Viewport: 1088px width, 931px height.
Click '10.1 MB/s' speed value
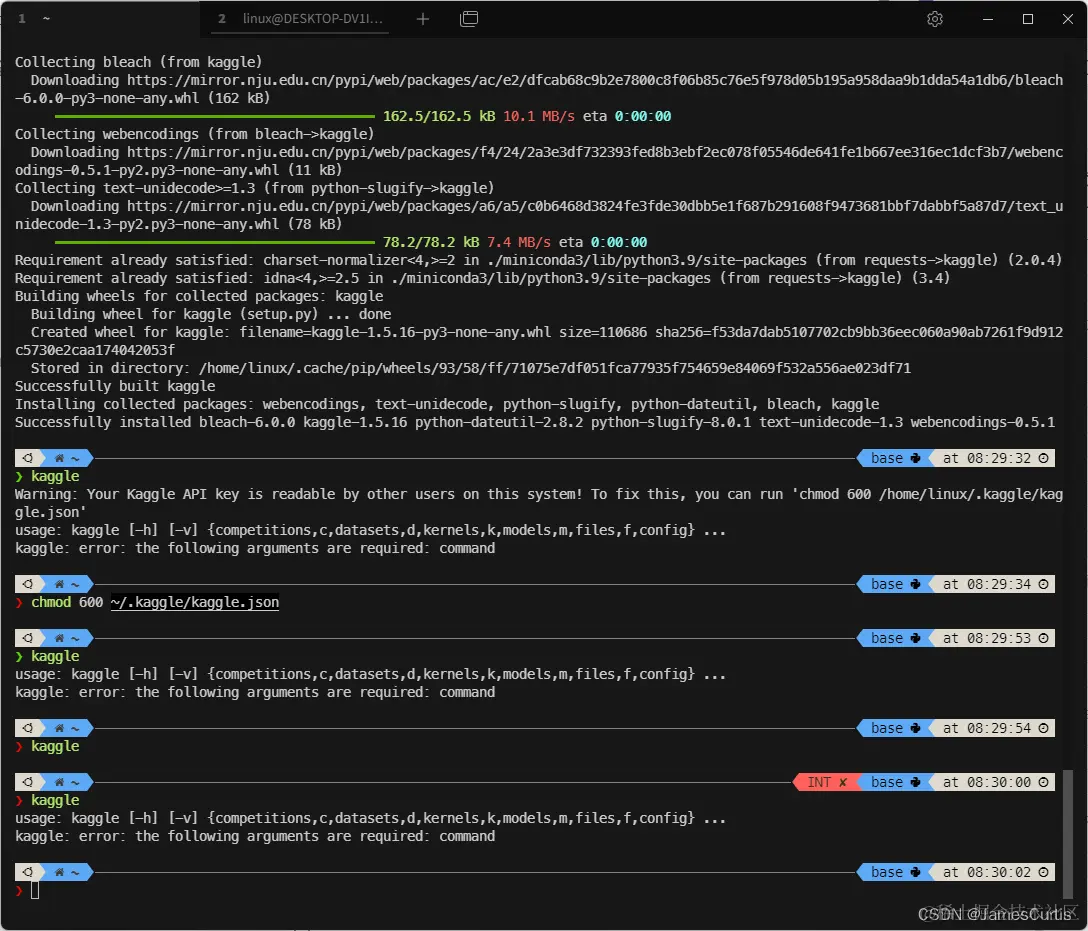point(538,117)
